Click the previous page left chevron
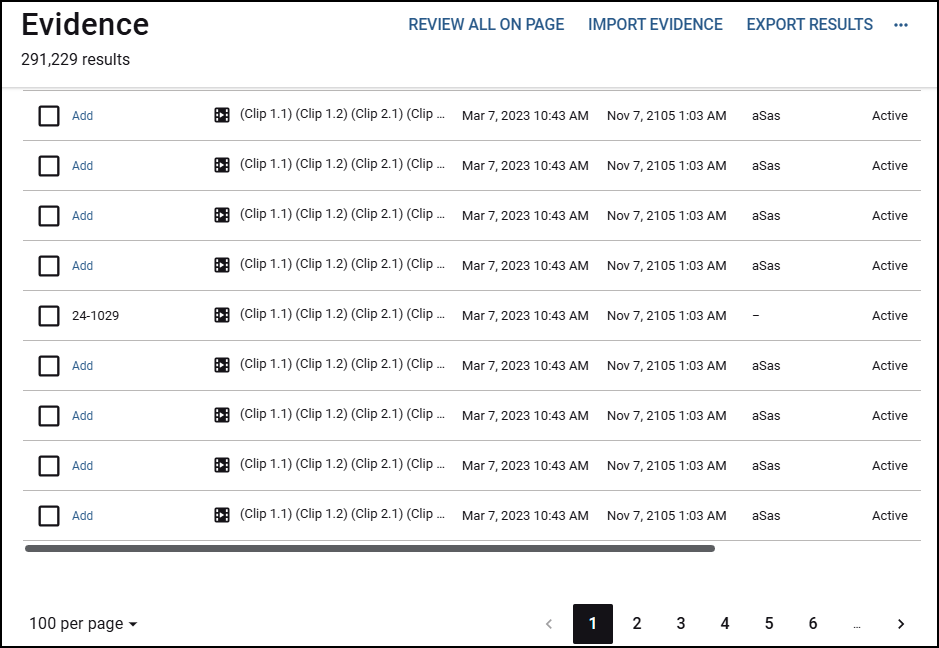The height and width of the screenshot is (648, 939). click(x=548, y=624)
